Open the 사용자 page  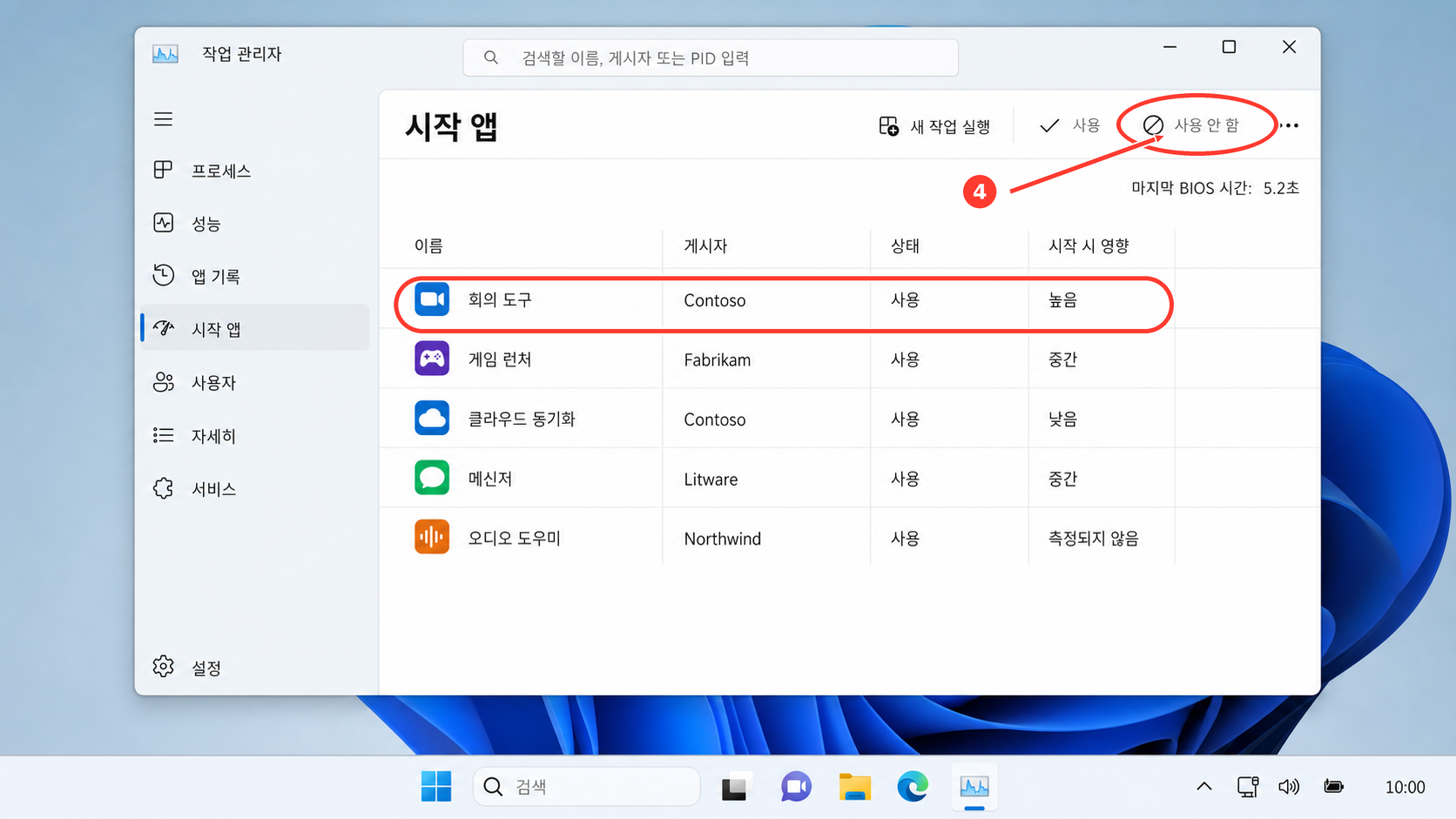[x=254, y=383]
